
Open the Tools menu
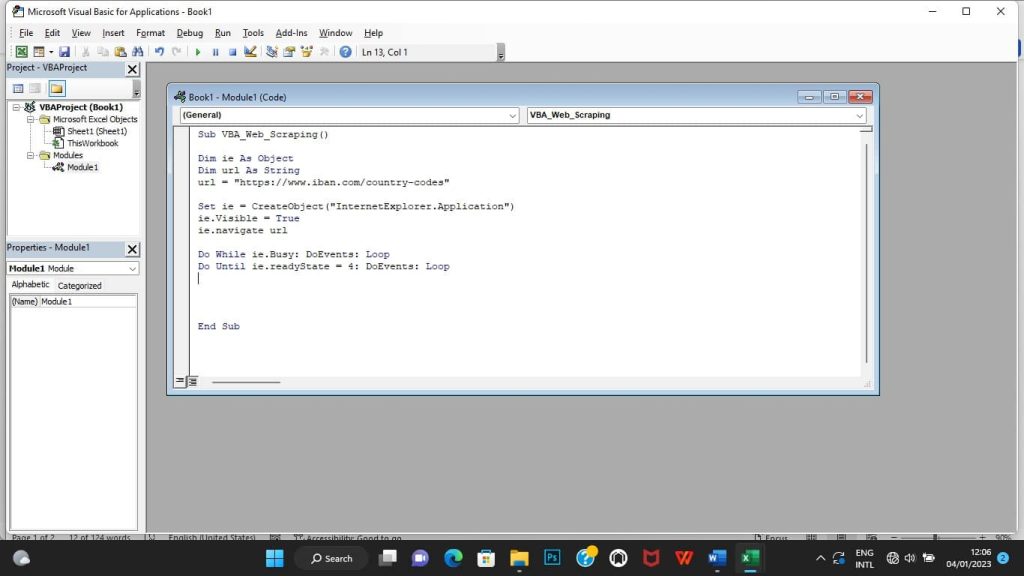click(x=253, y=33)
